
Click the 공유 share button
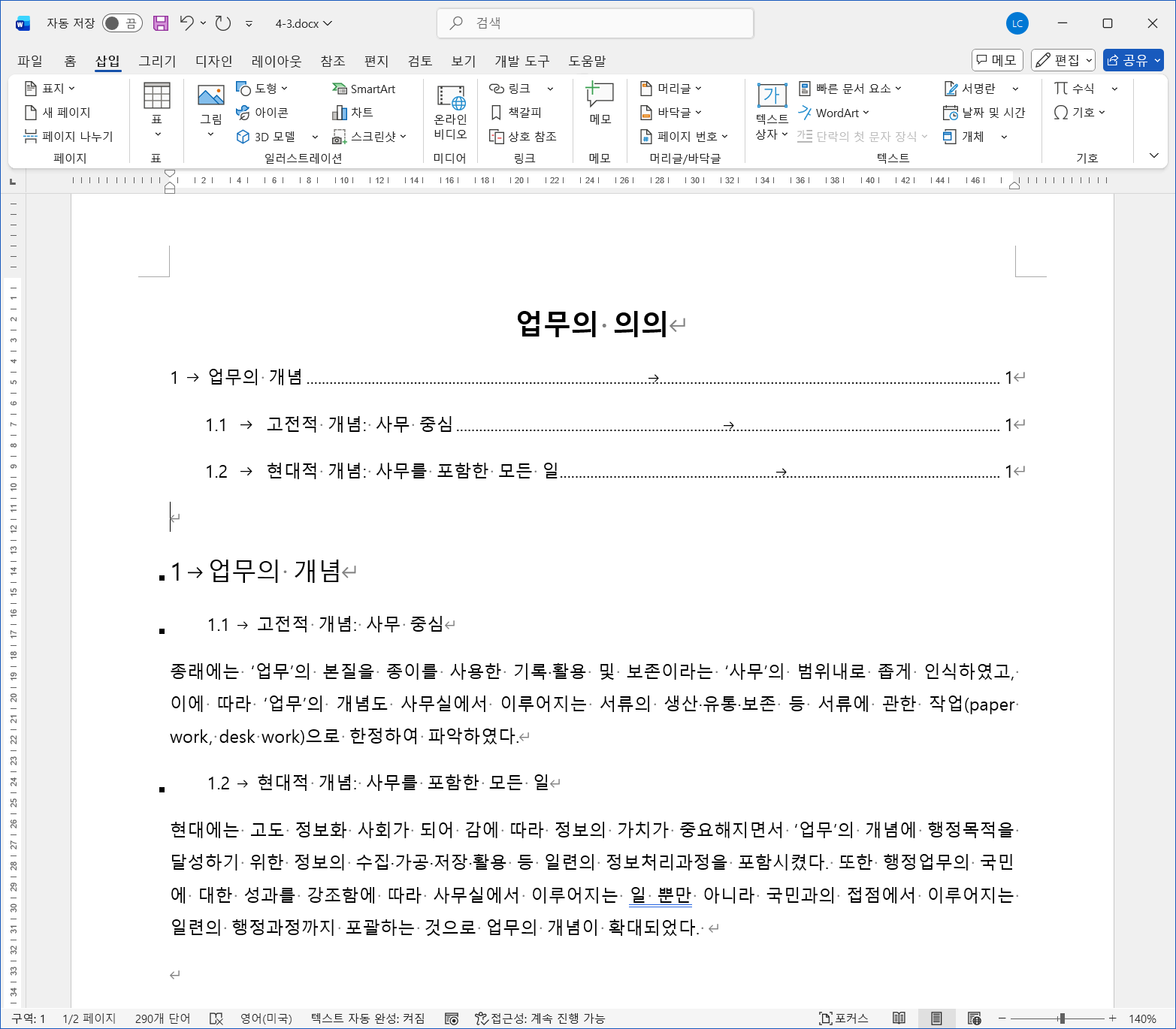pyautogui.click(x=1133, y=60)
